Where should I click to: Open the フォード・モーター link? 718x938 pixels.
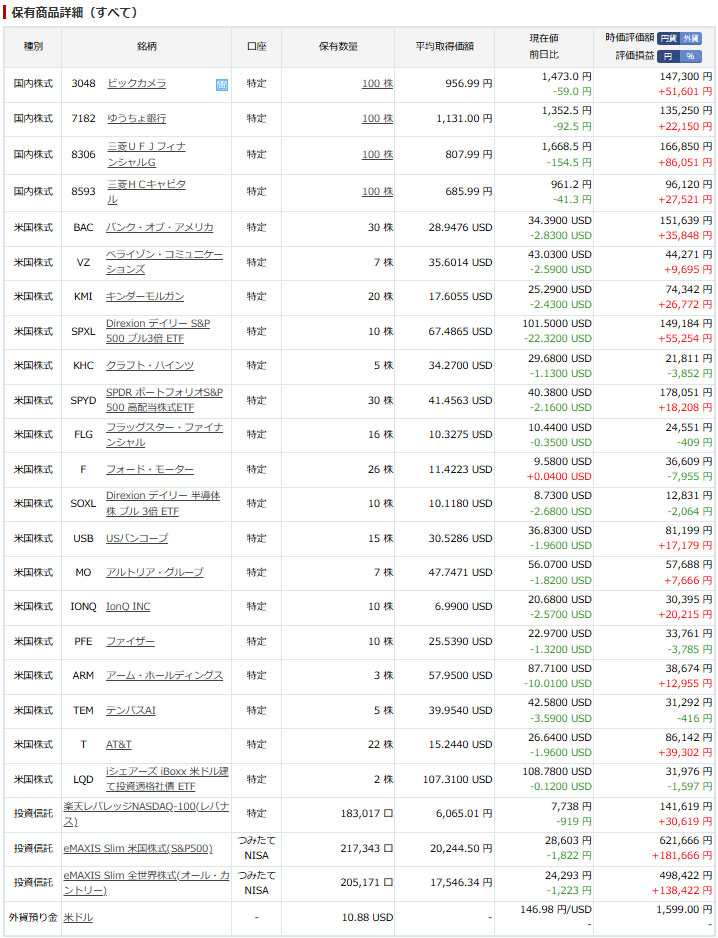pos(150,469)
